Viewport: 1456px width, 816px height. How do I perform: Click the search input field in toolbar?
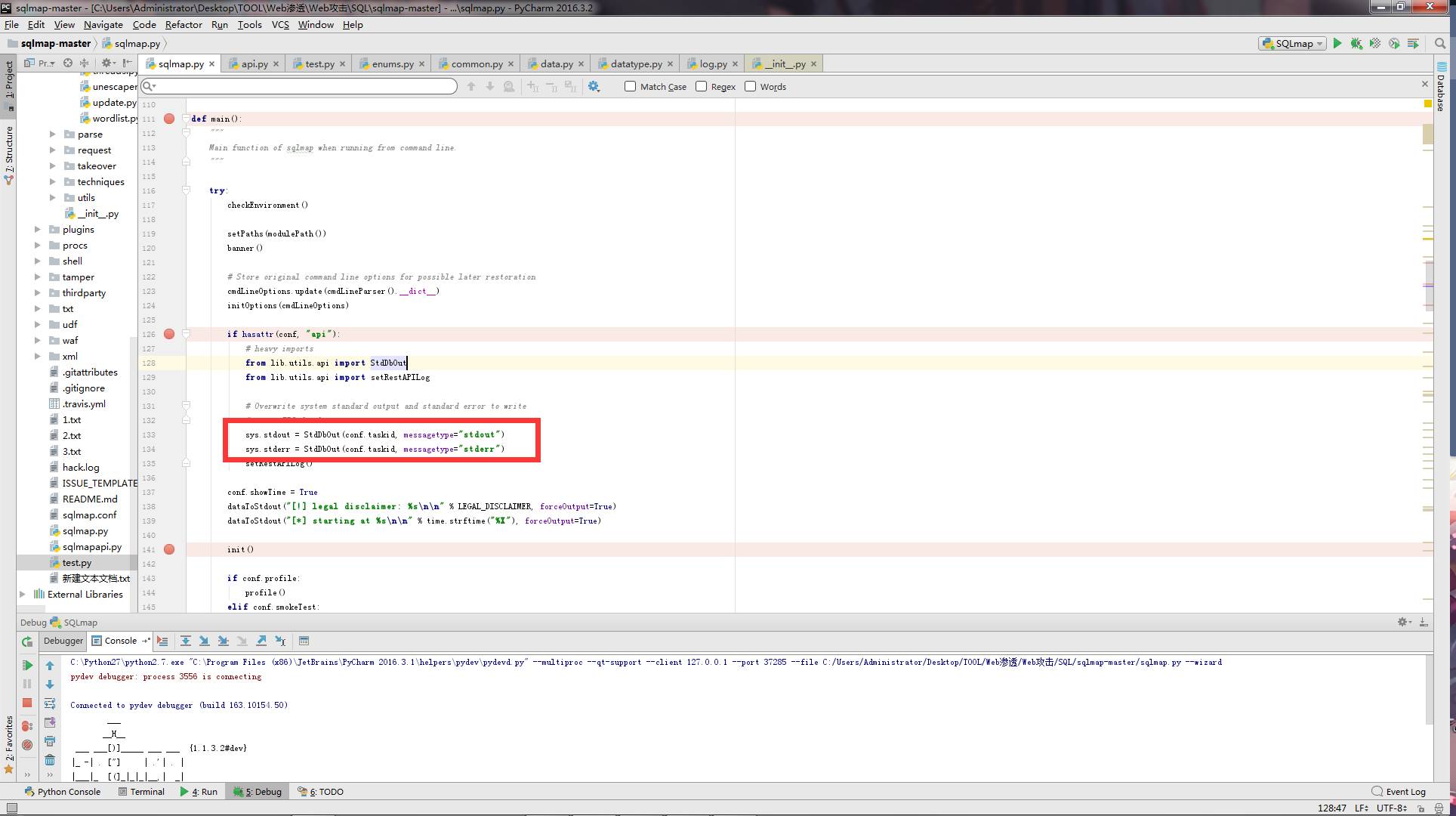pos(300,86)
